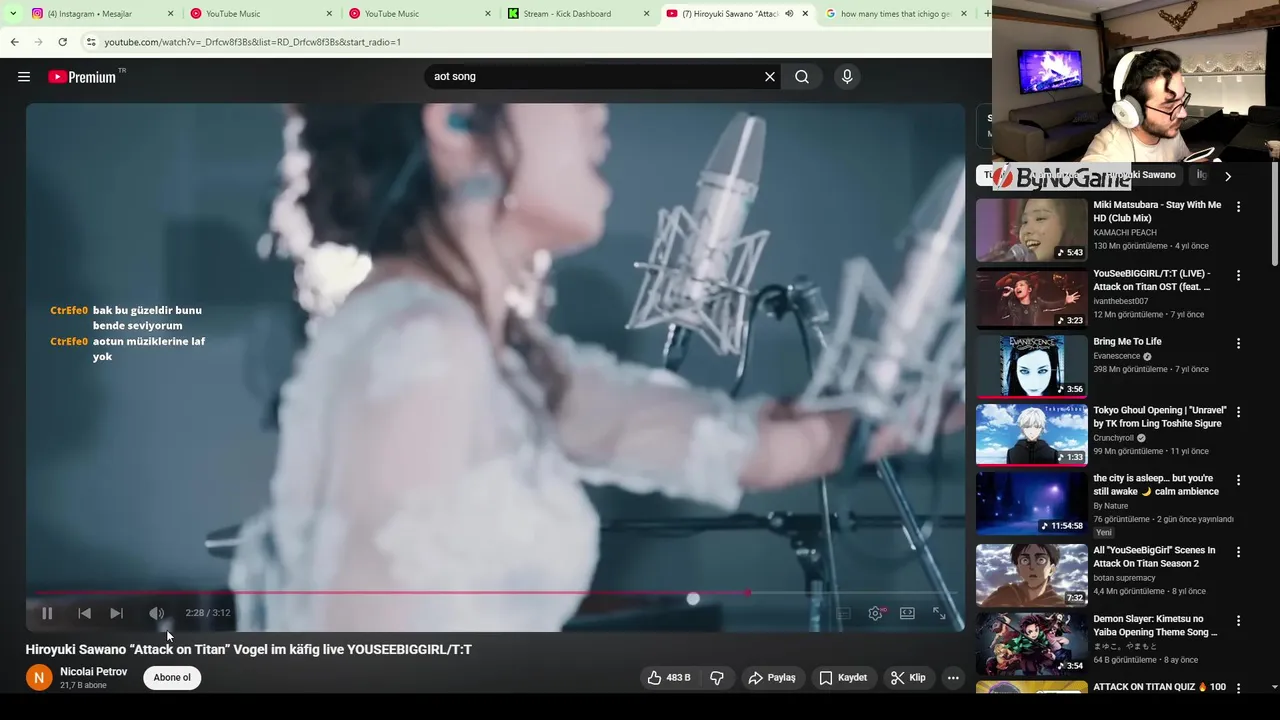Click the round progress scrubber handle
The height and width of the screenshot is (720, 1280).
click(x=693, y=598)
